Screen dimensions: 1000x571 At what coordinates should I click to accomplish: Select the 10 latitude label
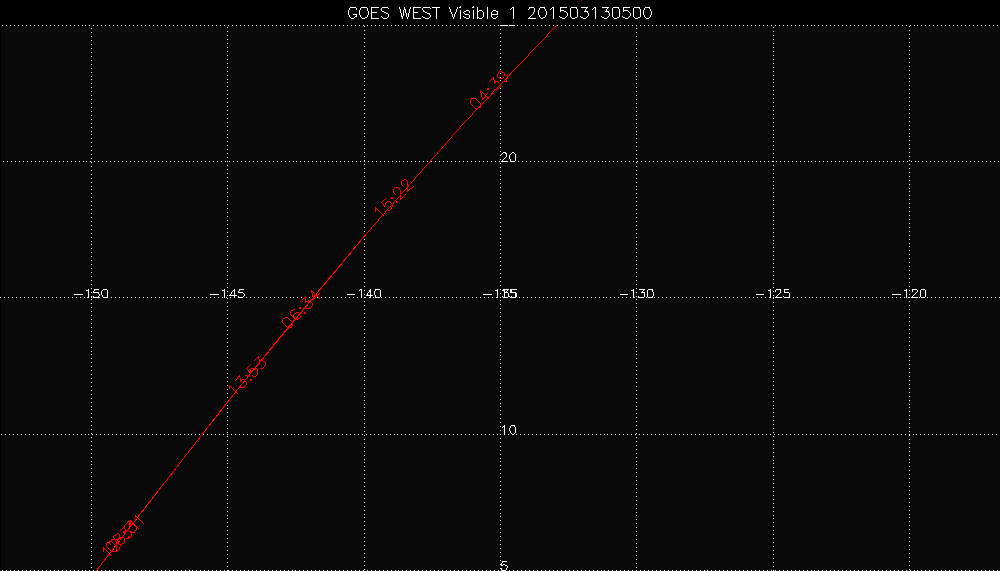coord(507,430)
